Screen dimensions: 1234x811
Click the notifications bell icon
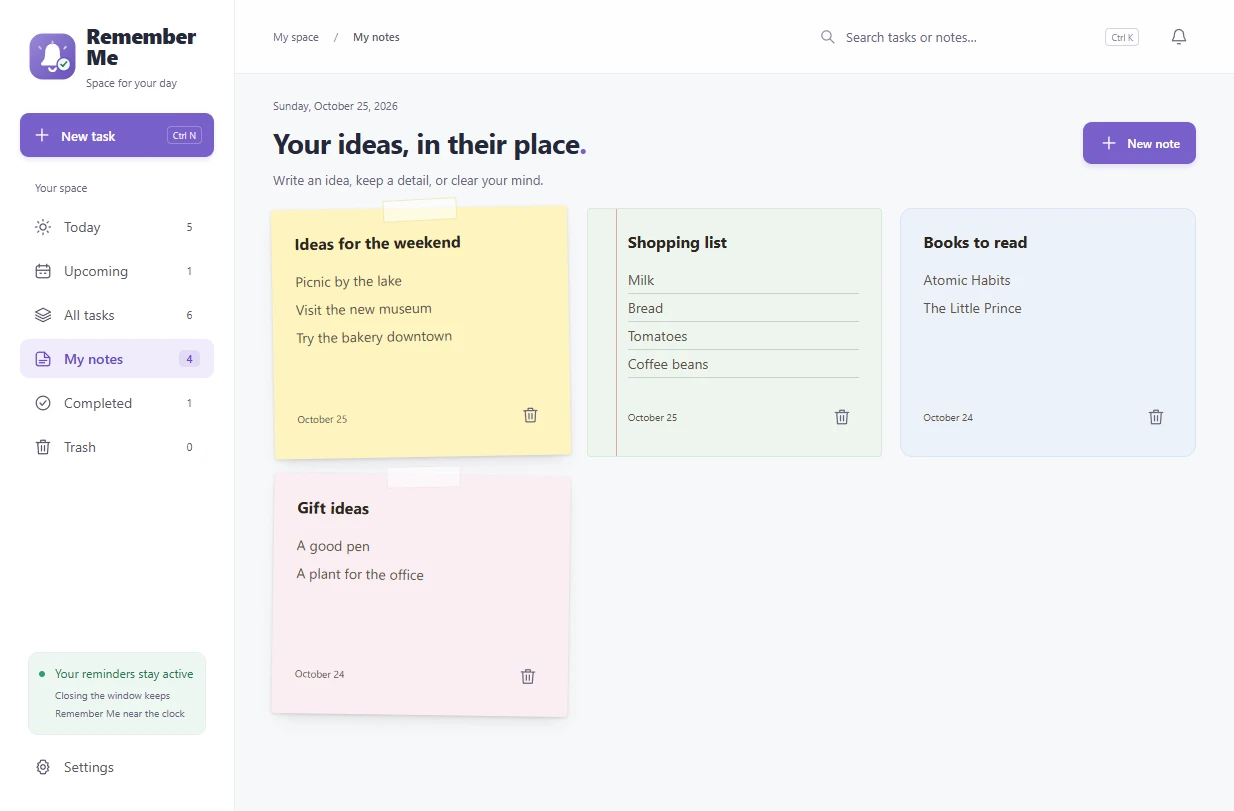coord(1179,37)
